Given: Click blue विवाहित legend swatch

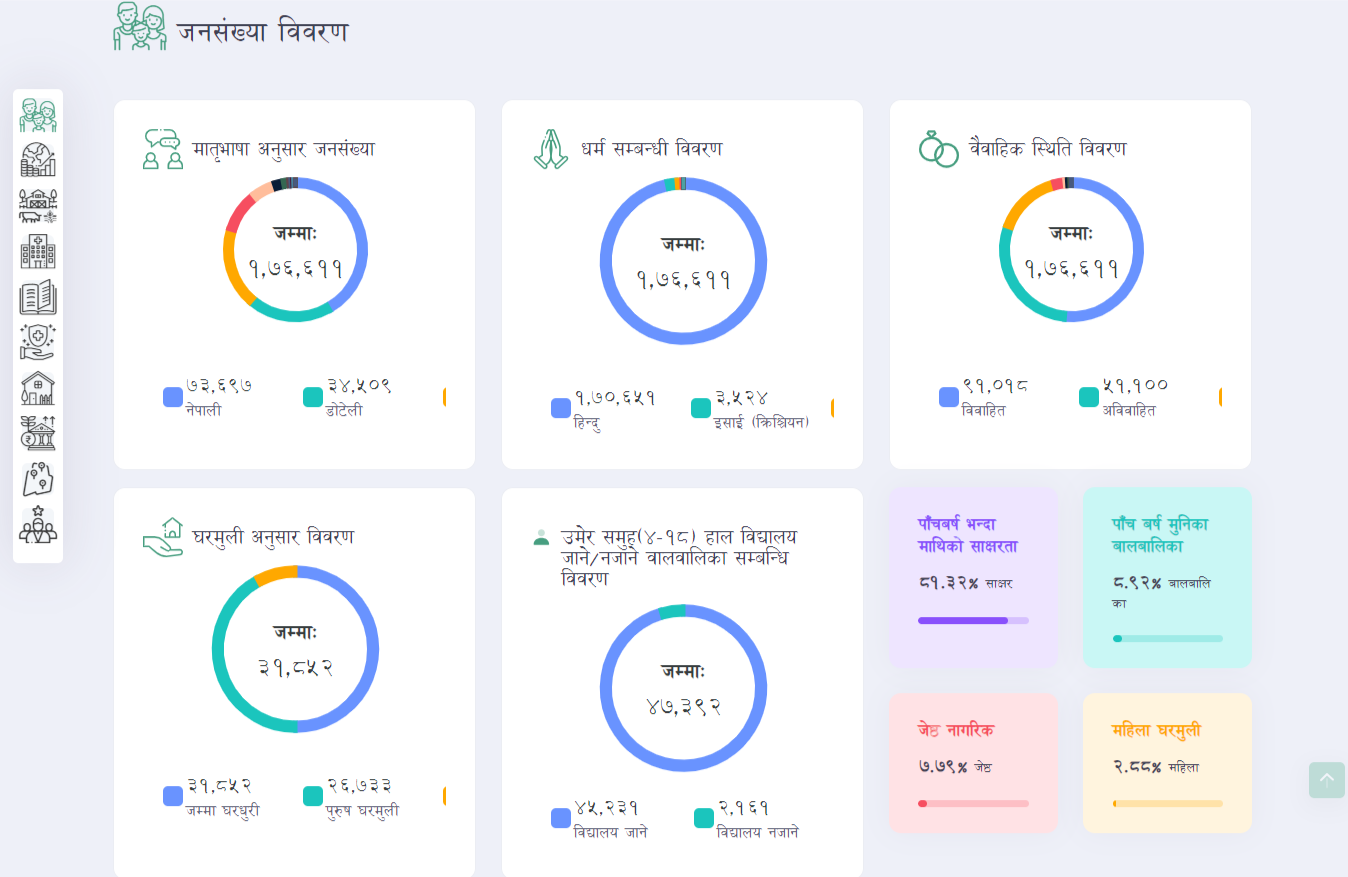Looking at the screenshot, I should [949, 397].
